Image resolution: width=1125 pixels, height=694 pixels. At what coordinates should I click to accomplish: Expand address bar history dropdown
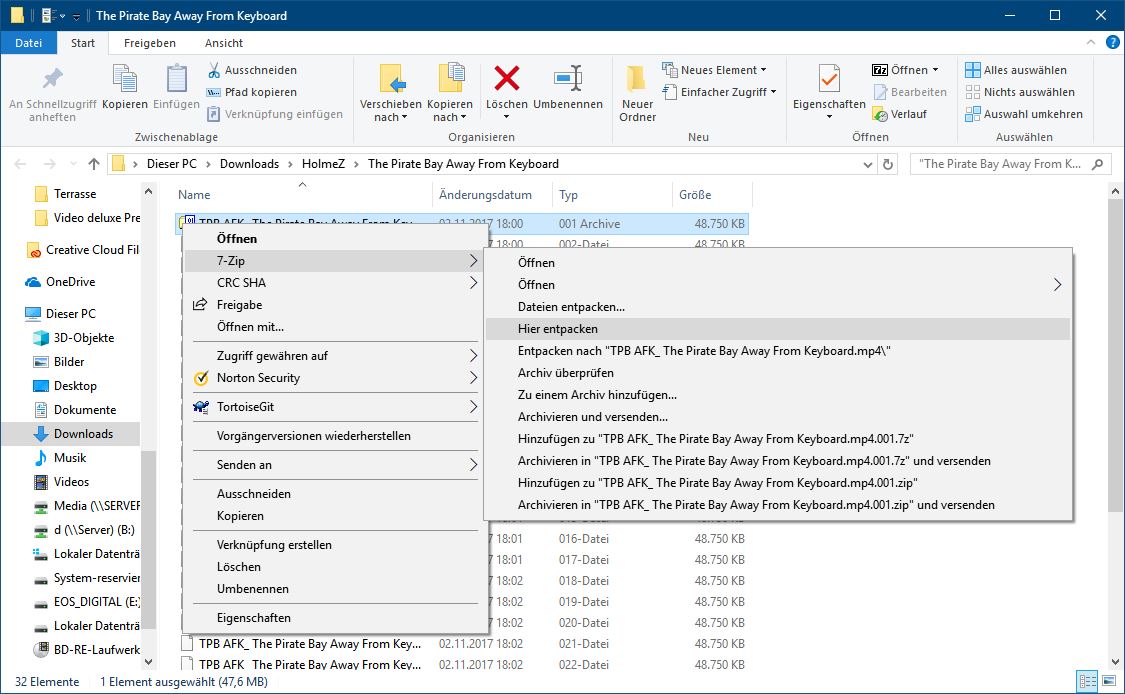tap(867, 164)
